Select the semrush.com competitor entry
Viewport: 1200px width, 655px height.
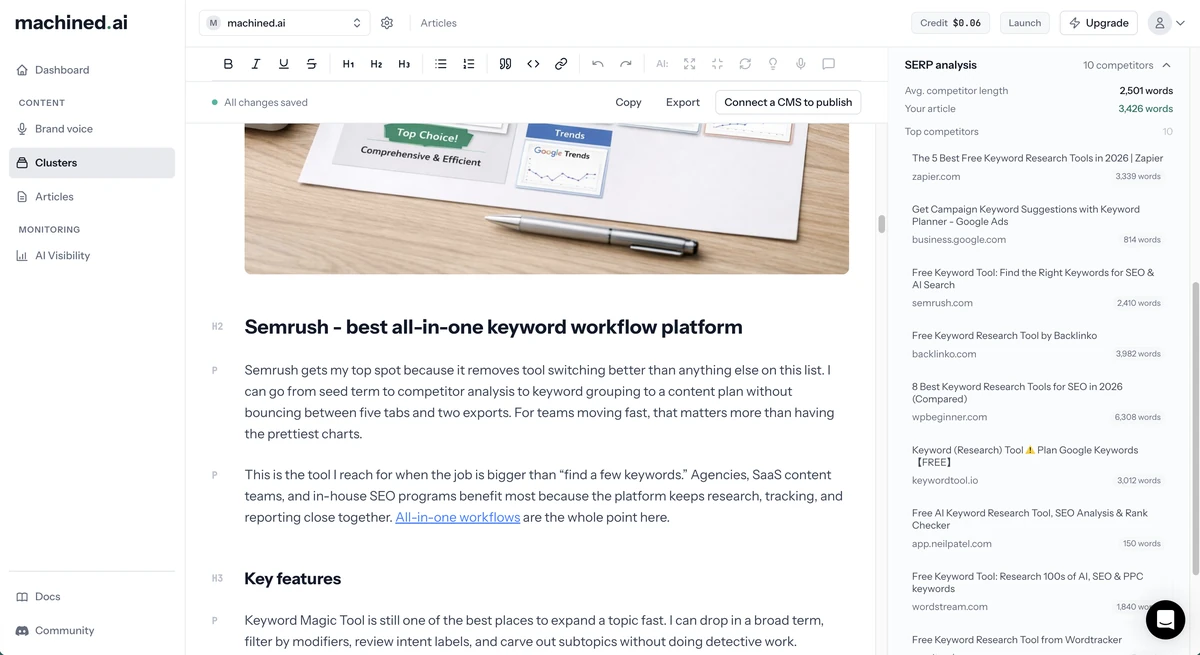[x=1036, y=287]
